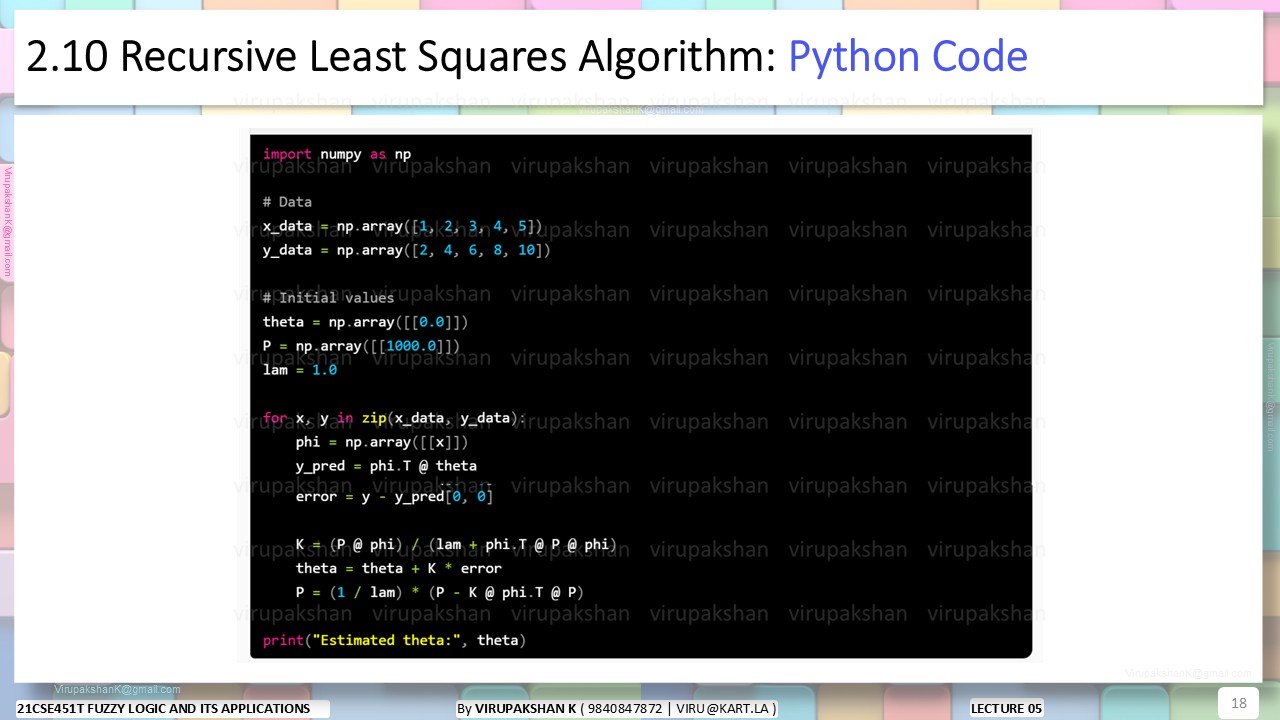
Task: Click the 'theta = np.array([[0.0]])' line
Action: pos(366,322)
